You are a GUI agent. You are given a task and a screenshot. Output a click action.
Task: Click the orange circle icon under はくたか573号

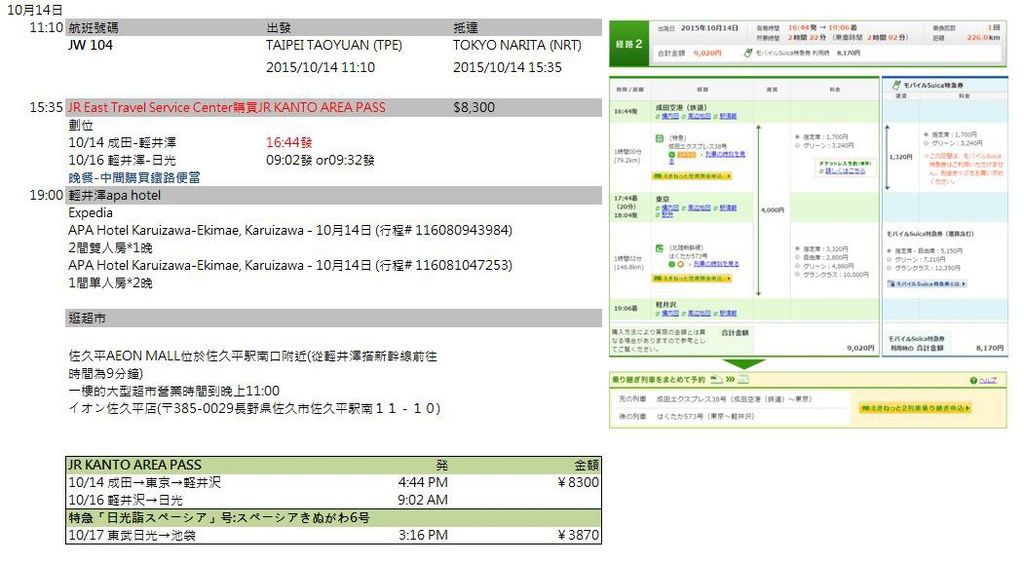click(680, 264)
